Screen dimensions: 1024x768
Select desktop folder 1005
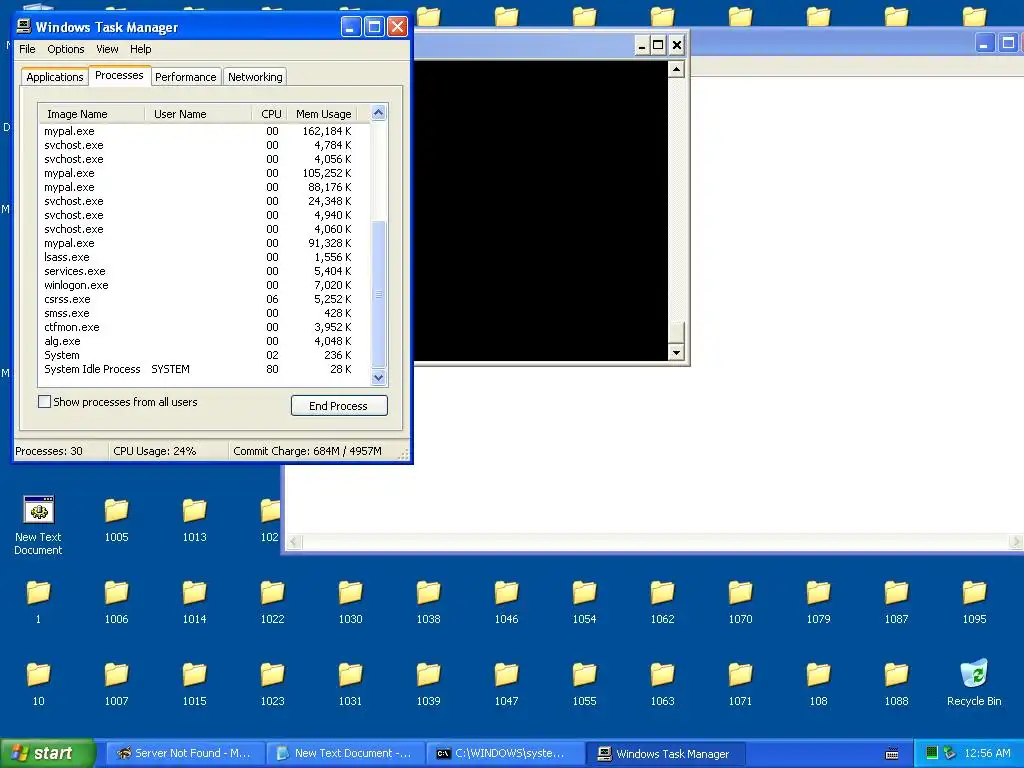pos(116,520)
